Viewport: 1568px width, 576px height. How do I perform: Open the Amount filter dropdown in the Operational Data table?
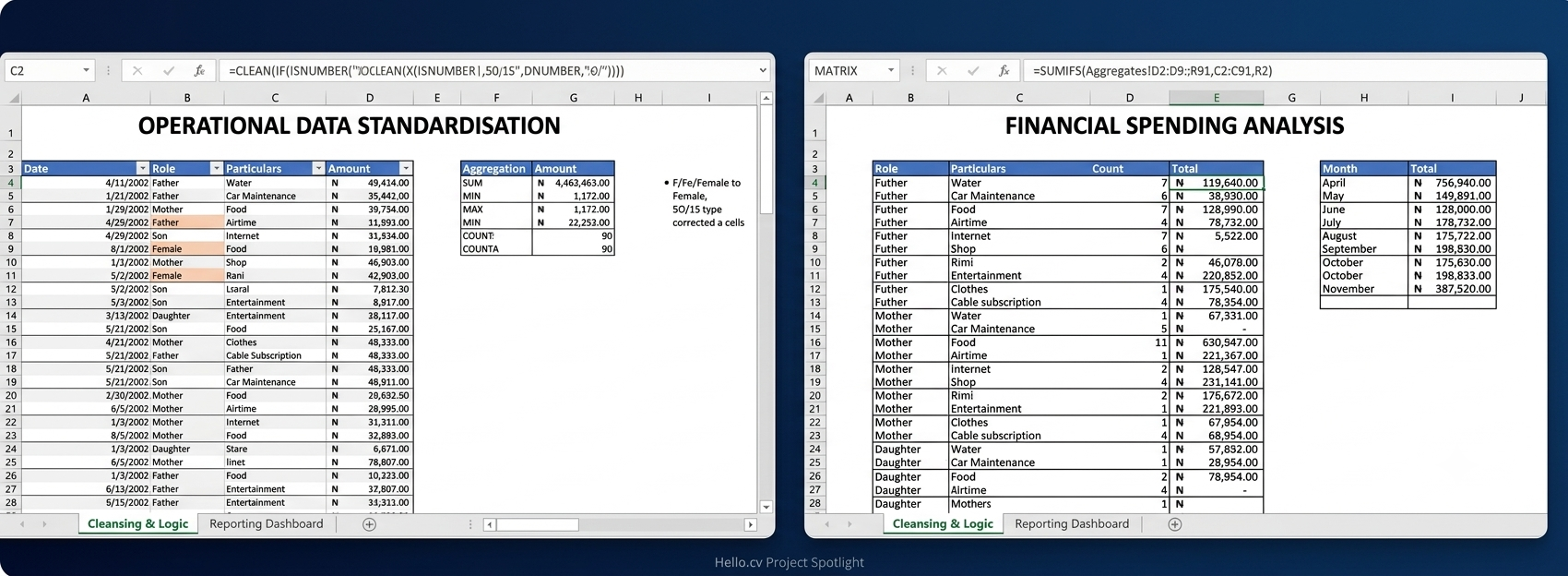point(405,169)
